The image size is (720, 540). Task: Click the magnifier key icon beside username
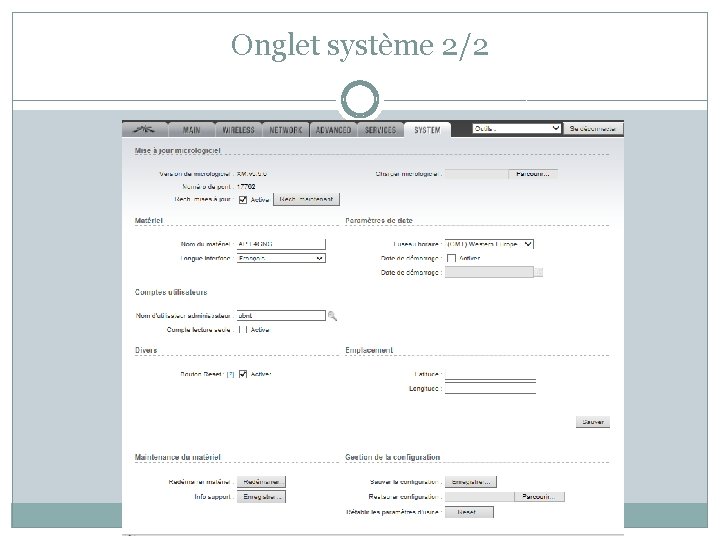332,316
